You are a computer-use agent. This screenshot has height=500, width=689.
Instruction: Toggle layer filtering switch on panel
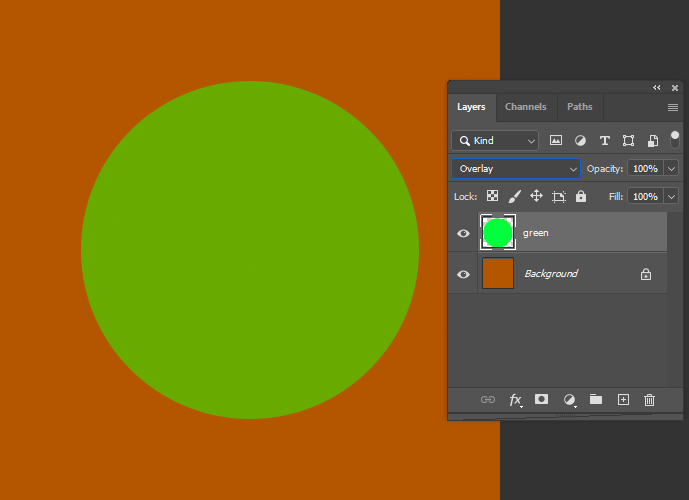coord(674,140)
